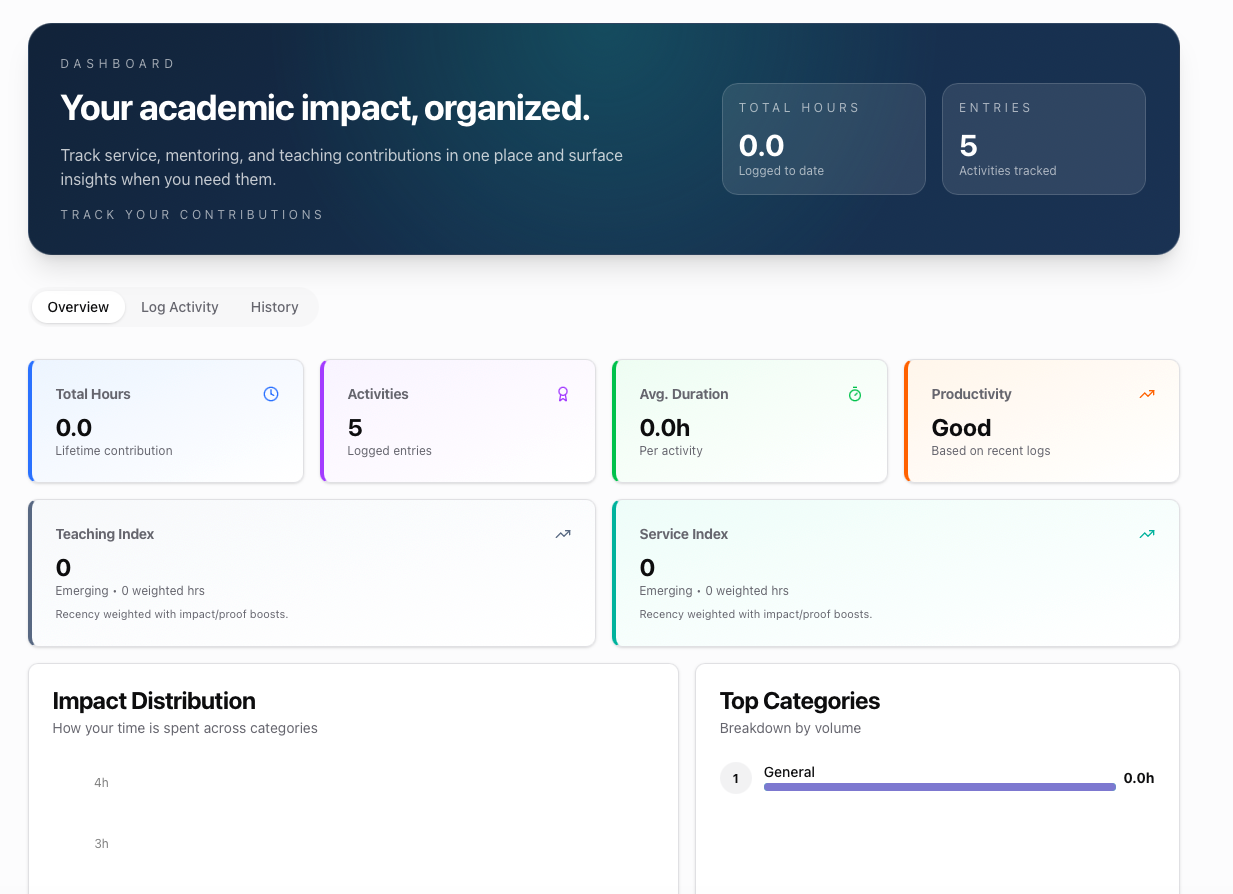Screen dimensions: 1233x894
Task: Click the Service Index card
Action: point(895,572)
